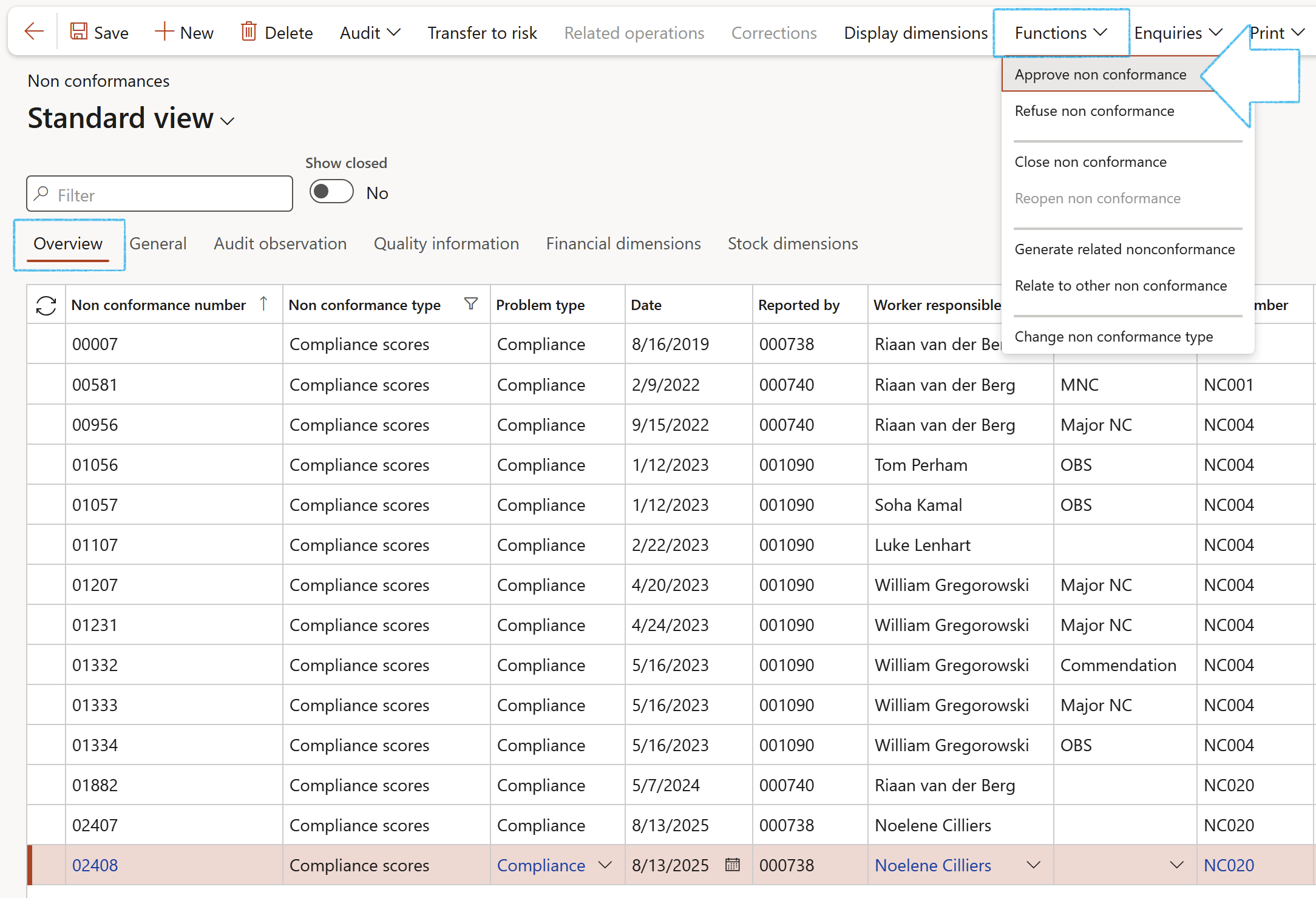This screenshot has height=898, width=1316.
Task: Open Worker responsible dropdown for Noelene Cilliers
Action: click(x=1033, y=865)
